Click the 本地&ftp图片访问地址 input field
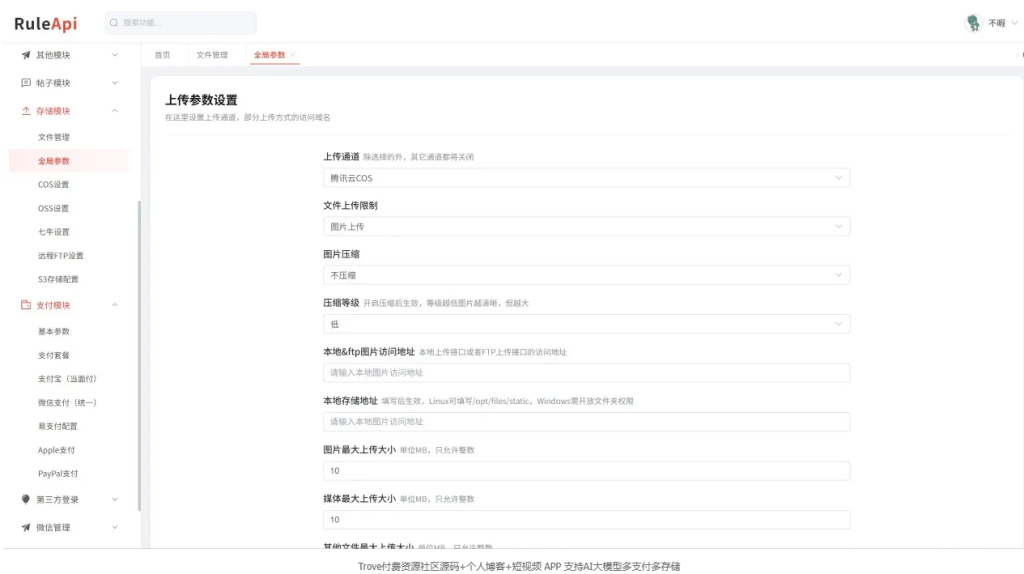Viewport: 1024px width, 574px height. click(x=586, y=373)
